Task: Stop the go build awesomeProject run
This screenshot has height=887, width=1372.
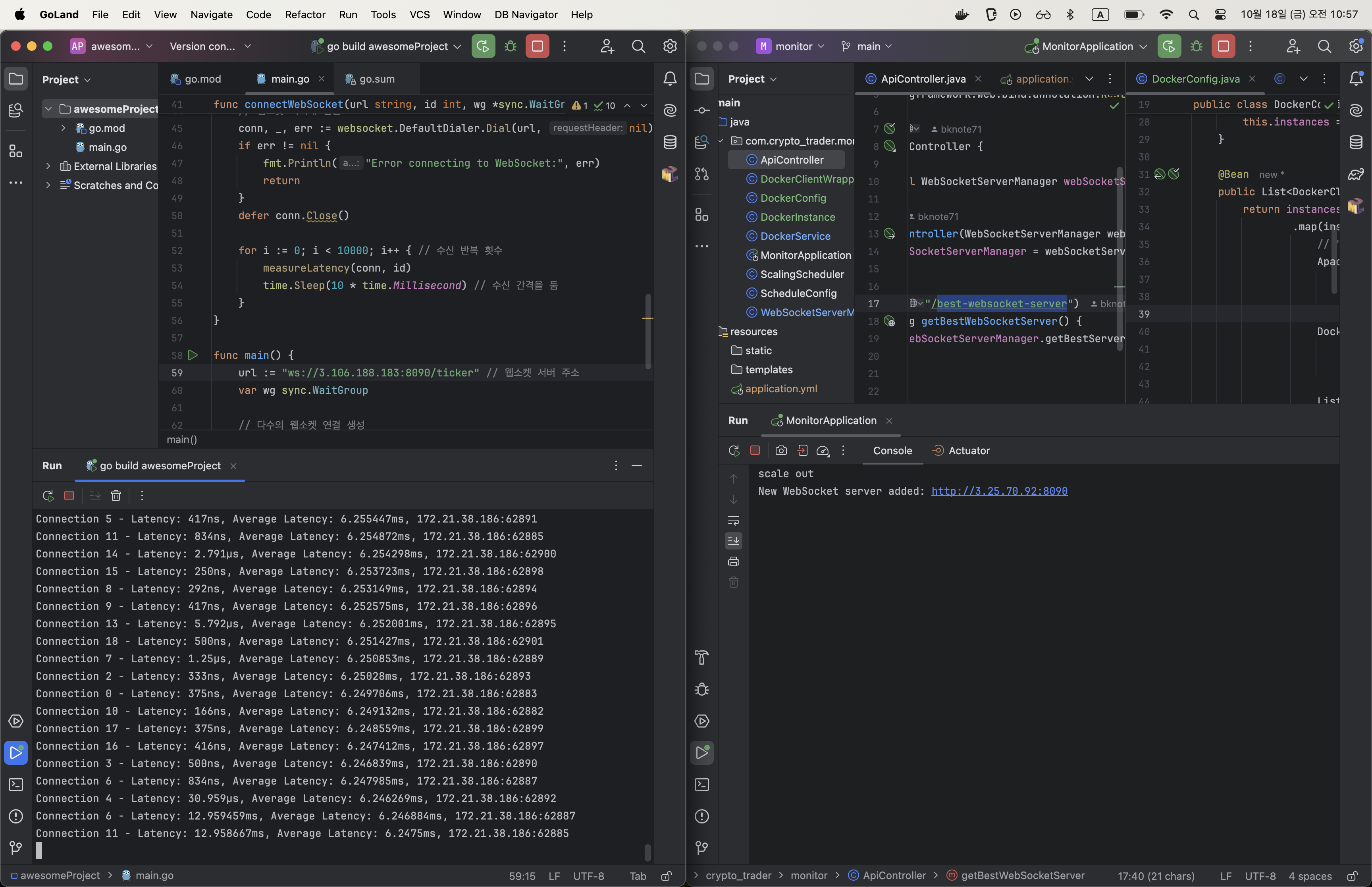Action: [x=69, y=496]
